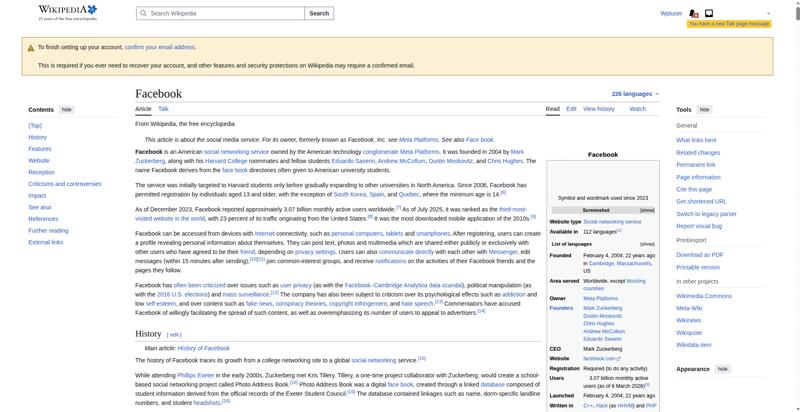Screen dimensions: 800x412
Task: Open Meta-Wiki project link
Action: coord(689,308)
